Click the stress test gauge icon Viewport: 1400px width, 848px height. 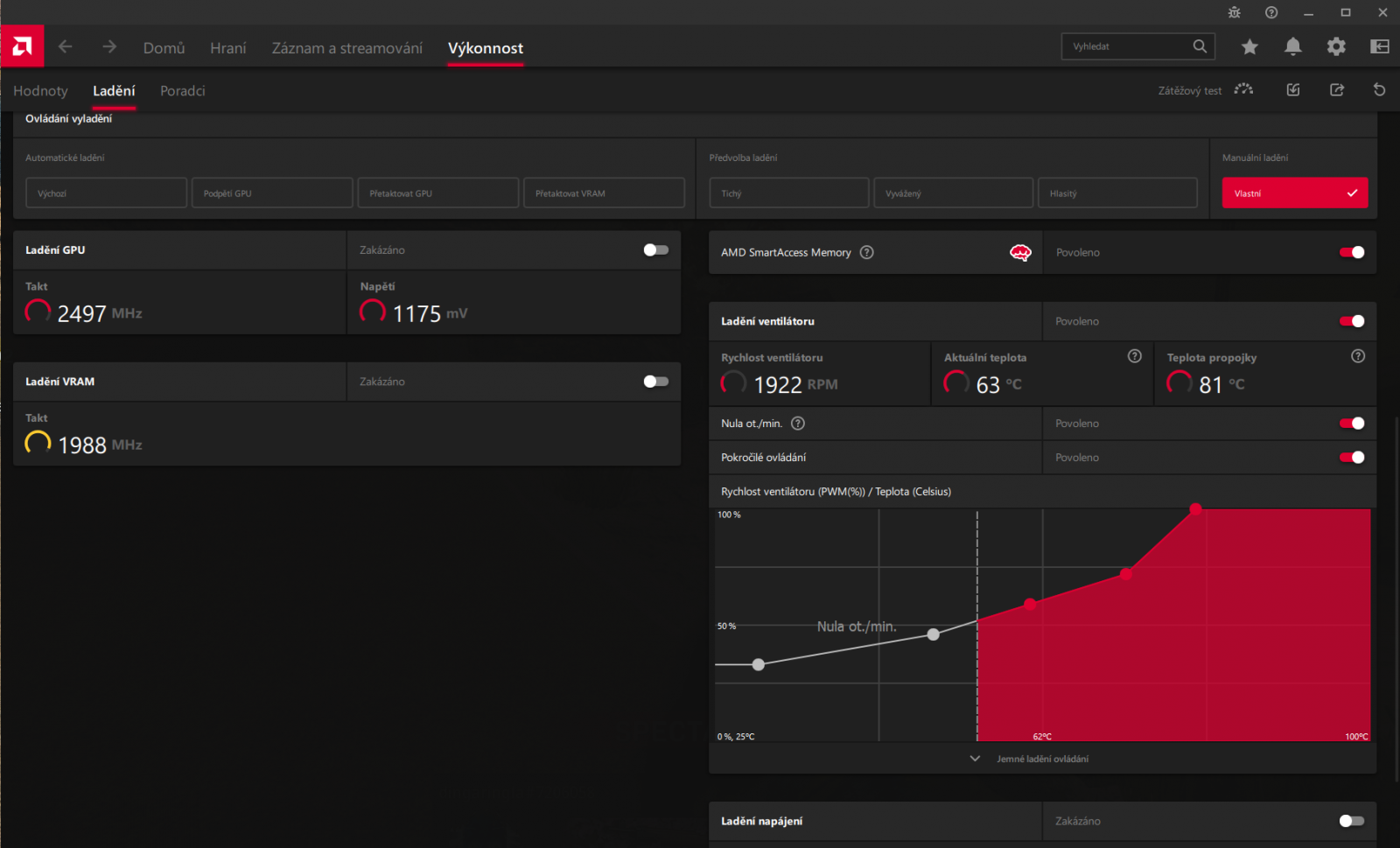[1243, 89]
